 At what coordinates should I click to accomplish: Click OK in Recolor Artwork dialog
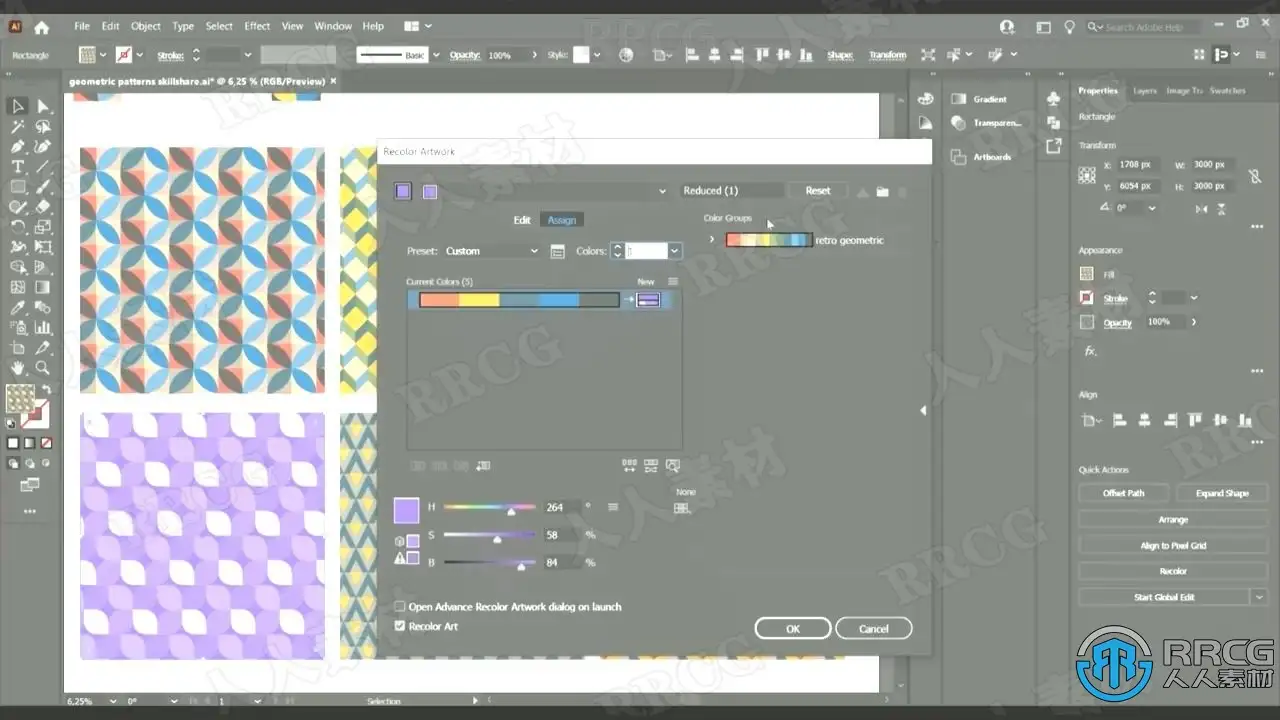click(x=793, y=629)
